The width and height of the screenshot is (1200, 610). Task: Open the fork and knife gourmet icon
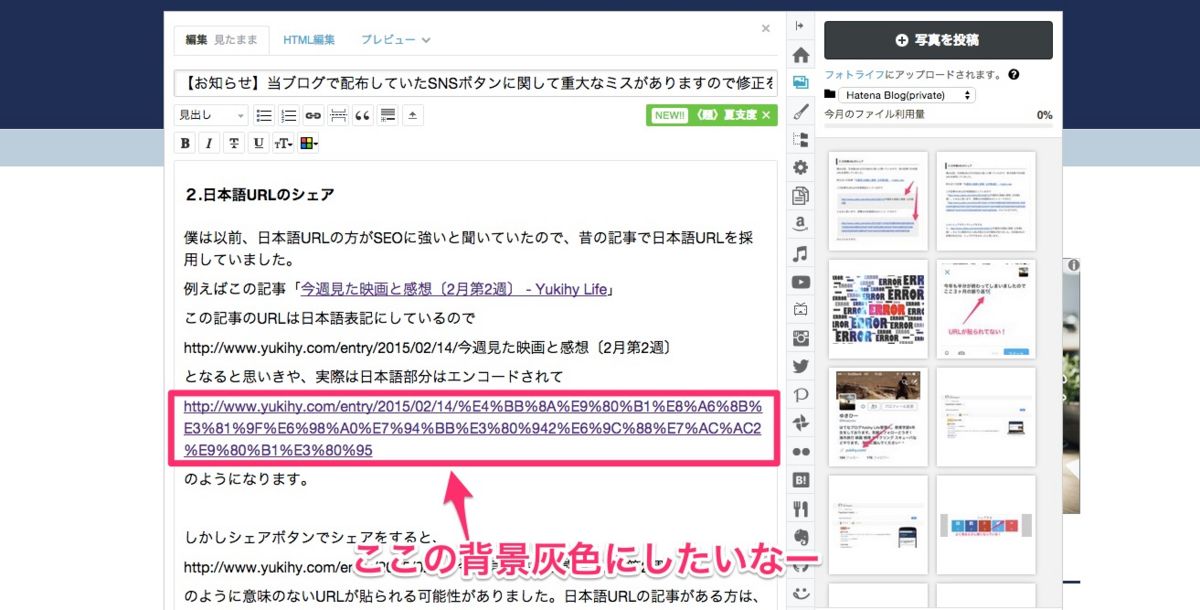(x=800, y=508)
